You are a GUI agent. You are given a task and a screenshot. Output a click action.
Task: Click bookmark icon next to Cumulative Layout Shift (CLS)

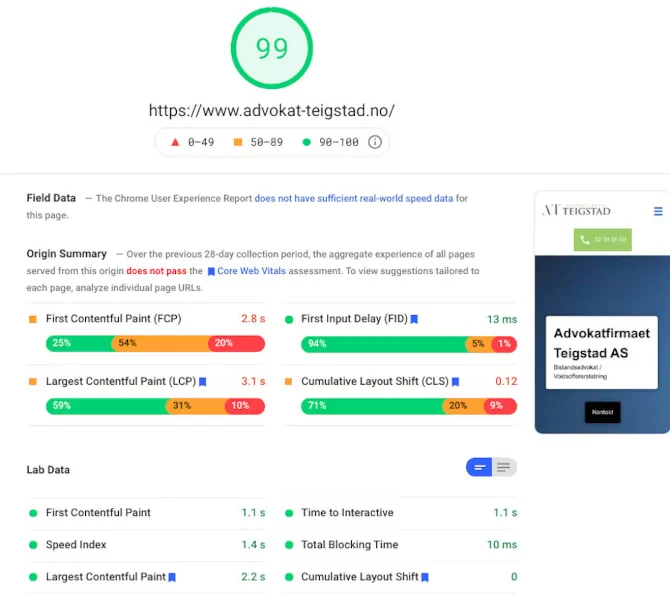point(455,382)
